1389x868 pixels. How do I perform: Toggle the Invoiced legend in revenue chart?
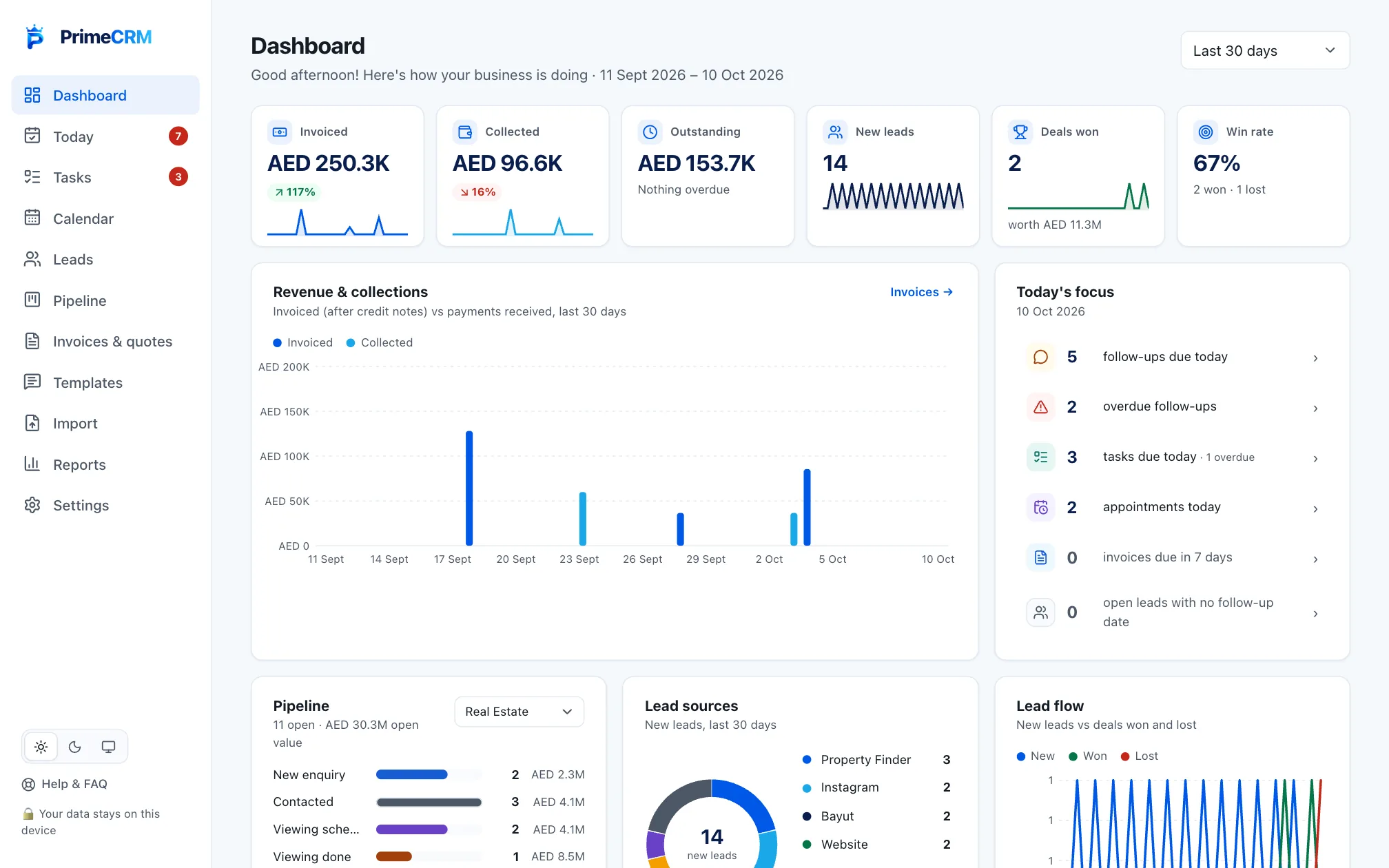point(303,342)
